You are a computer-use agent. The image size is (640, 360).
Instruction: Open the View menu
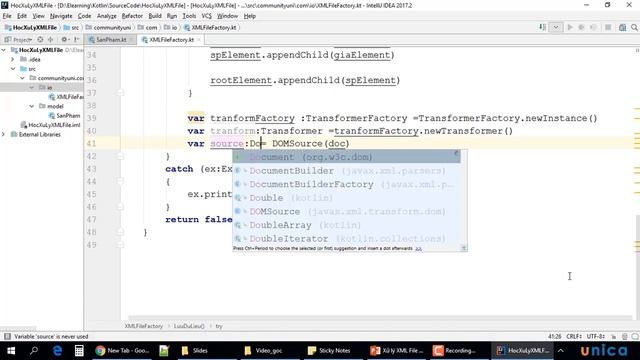point(38,16)
